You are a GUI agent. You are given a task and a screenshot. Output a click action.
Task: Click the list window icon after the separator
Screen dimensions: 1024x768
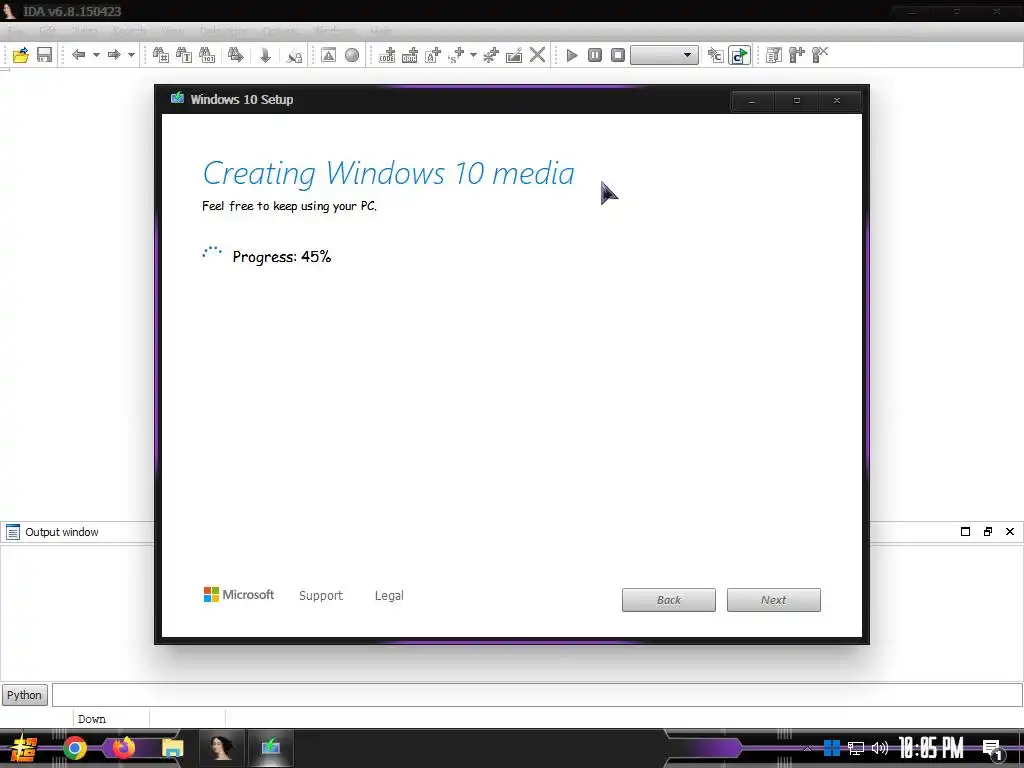click(x=774, y=55)
